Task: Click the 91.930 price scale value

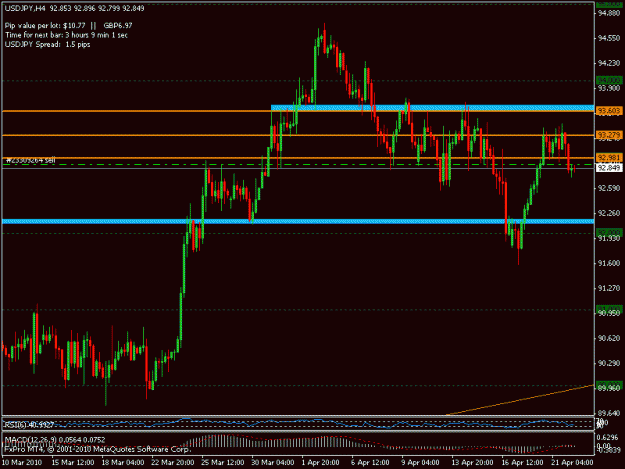Action: [x=609, y=238]
